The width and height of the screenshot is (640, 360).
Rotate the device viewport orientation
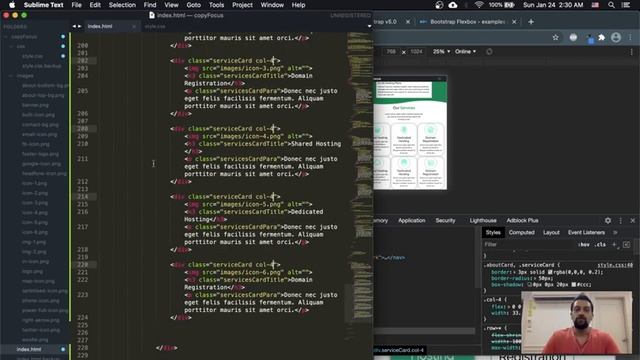pyautogui.click(x=489, y=52)
